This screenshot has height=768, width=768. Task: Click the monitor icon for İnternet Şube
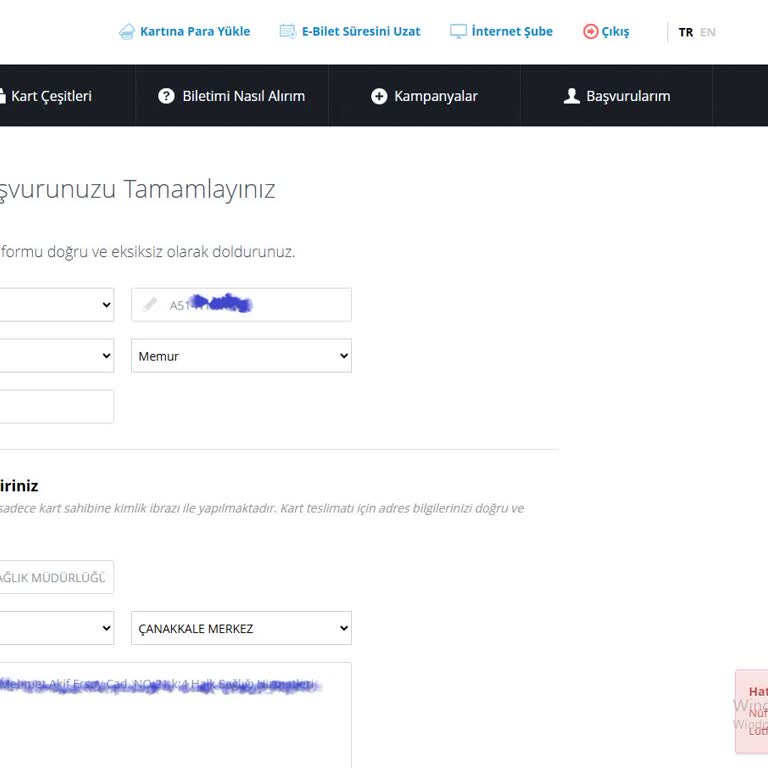(x=458, y=32)
